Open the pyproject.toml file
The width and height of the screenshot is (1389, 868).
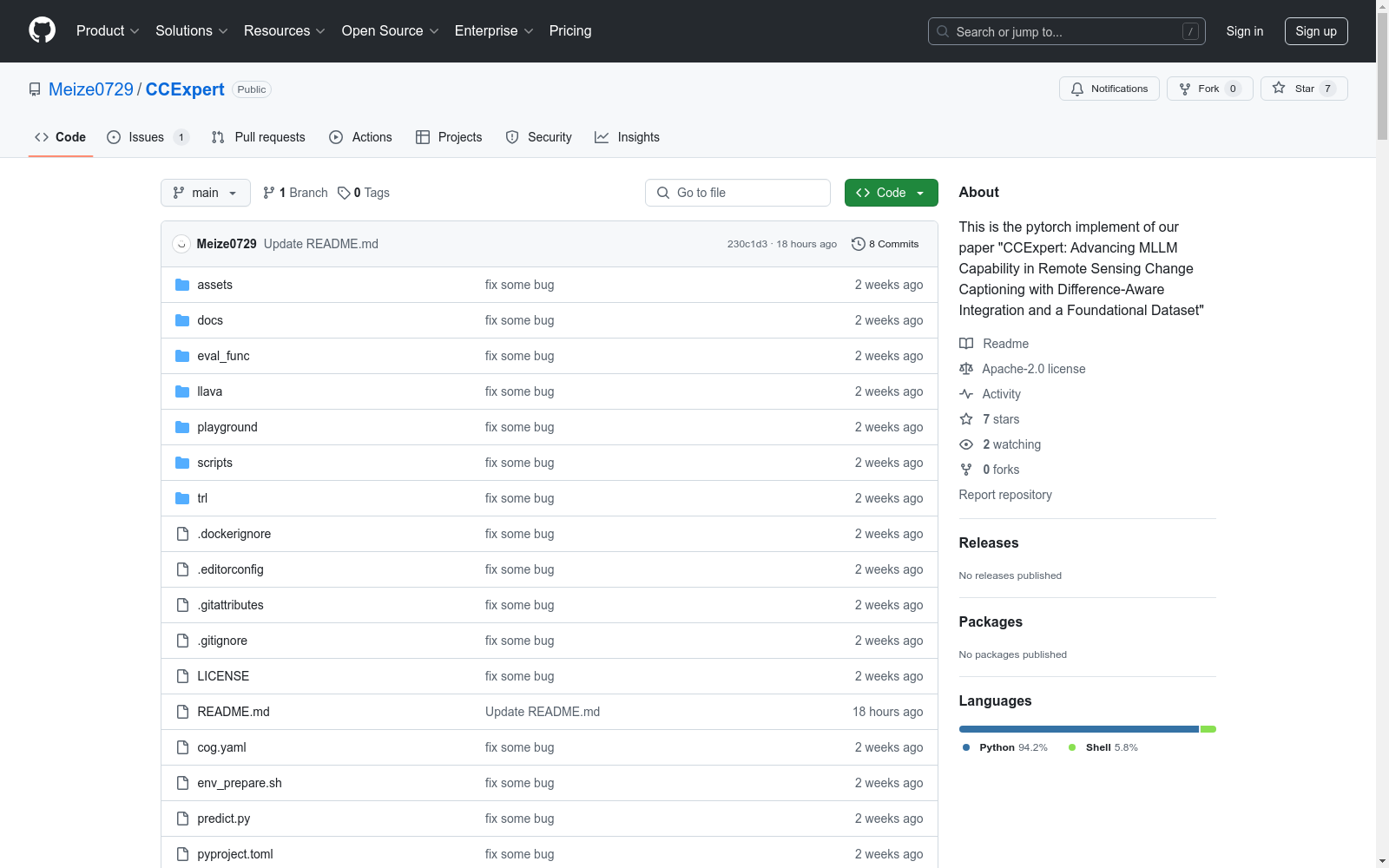click(x=235, y=854)
